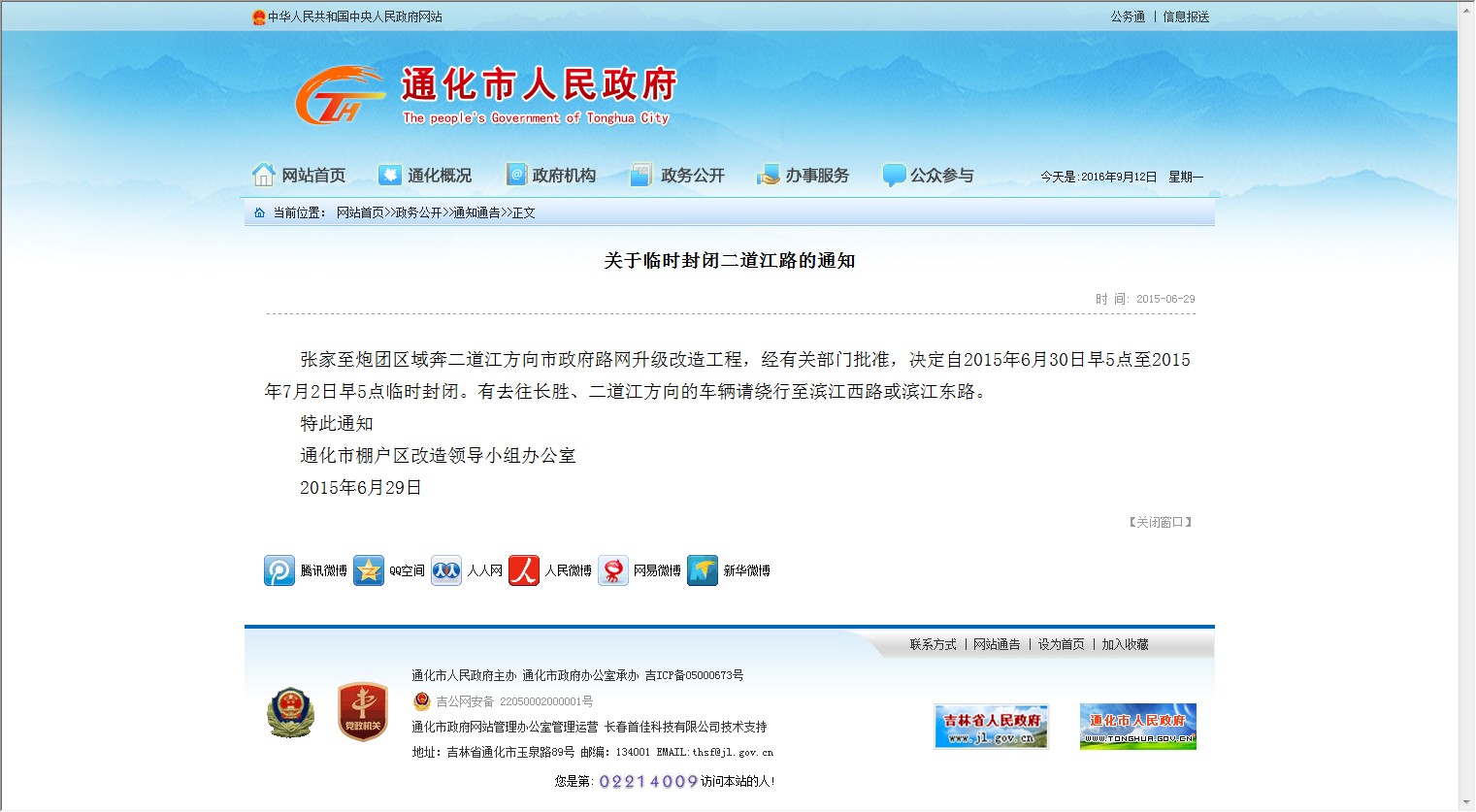The image size is (1476, 812).
Task: Open the 吉林省人民政府 banner image
Action: coord(991,727)
